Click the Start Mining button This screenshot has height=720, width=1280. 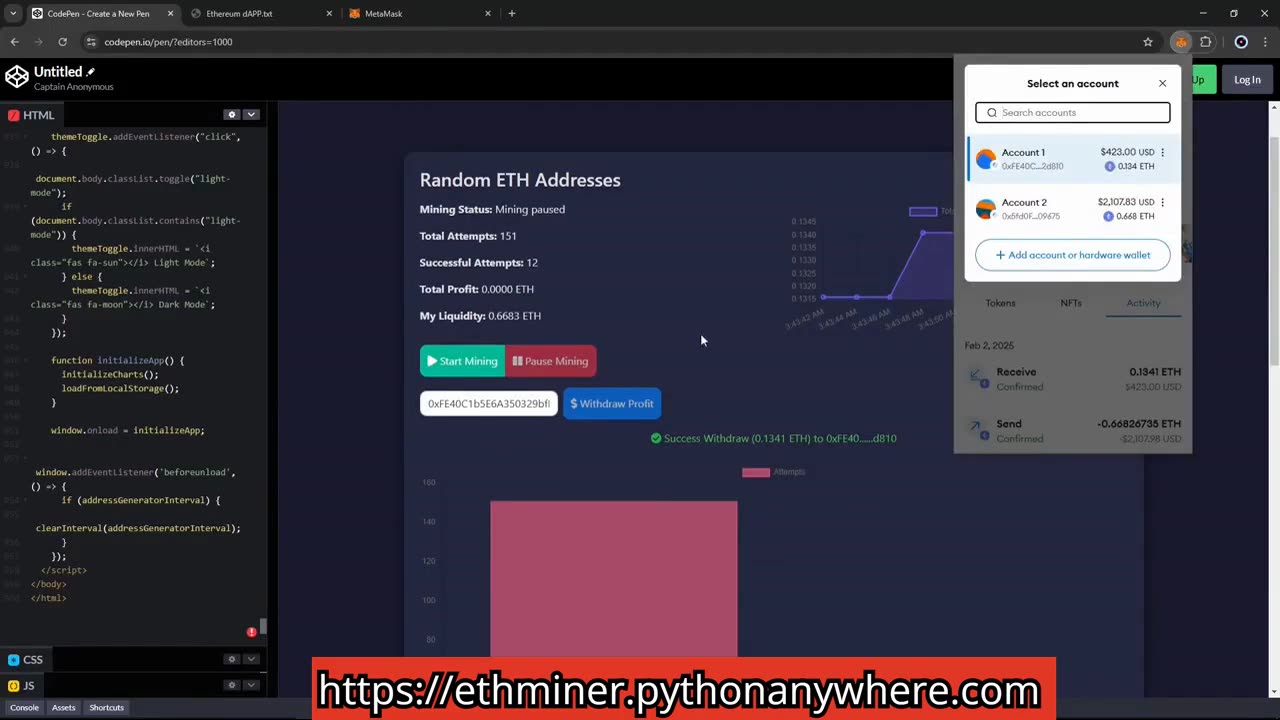click(462, 361)
